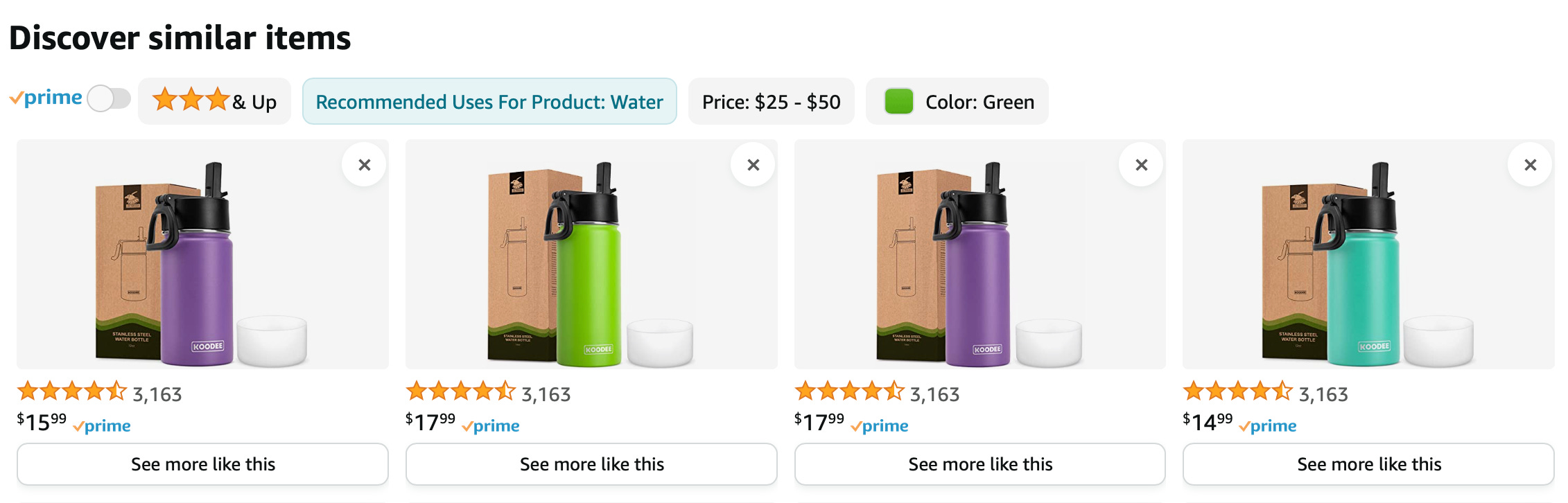
Task: See more like the $15.99 purple bottle
Action: [202, 464]
